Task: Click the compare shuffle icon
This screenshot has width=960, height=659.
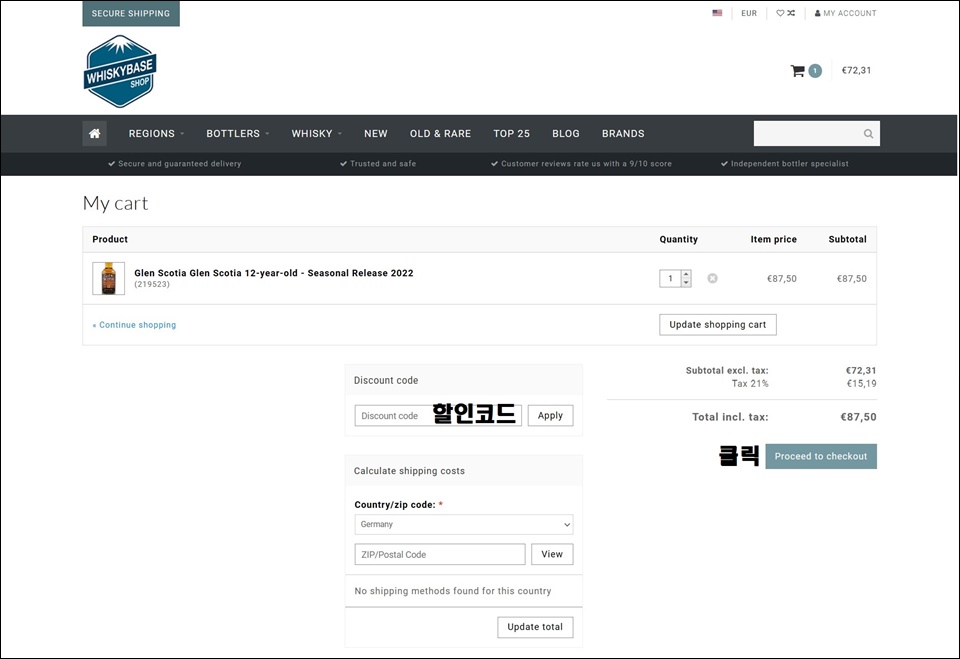Action: [791, 13]
